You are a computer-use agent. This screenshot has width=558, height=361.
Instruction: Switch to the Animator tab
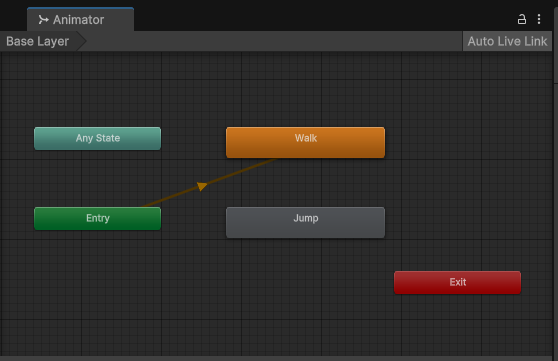(x=80, y=19)
